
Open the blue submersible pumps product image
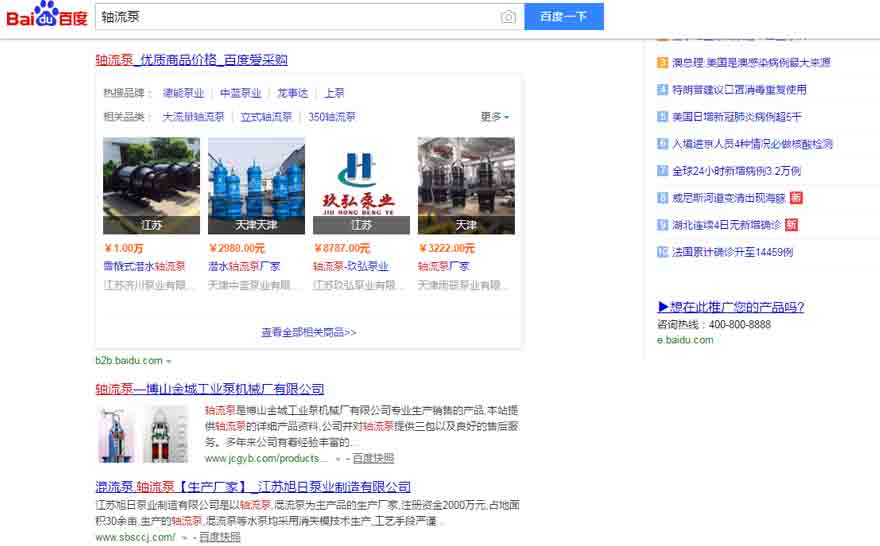256,185
